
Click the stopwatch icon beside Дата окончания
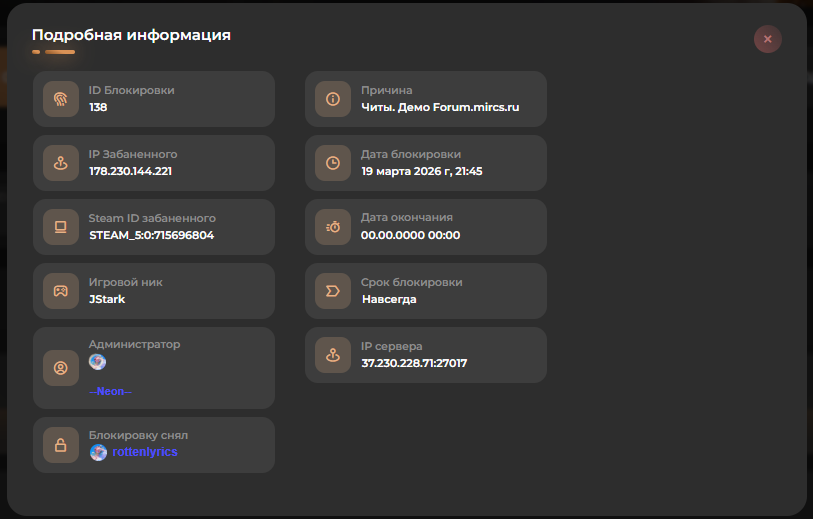pos(333,227)
